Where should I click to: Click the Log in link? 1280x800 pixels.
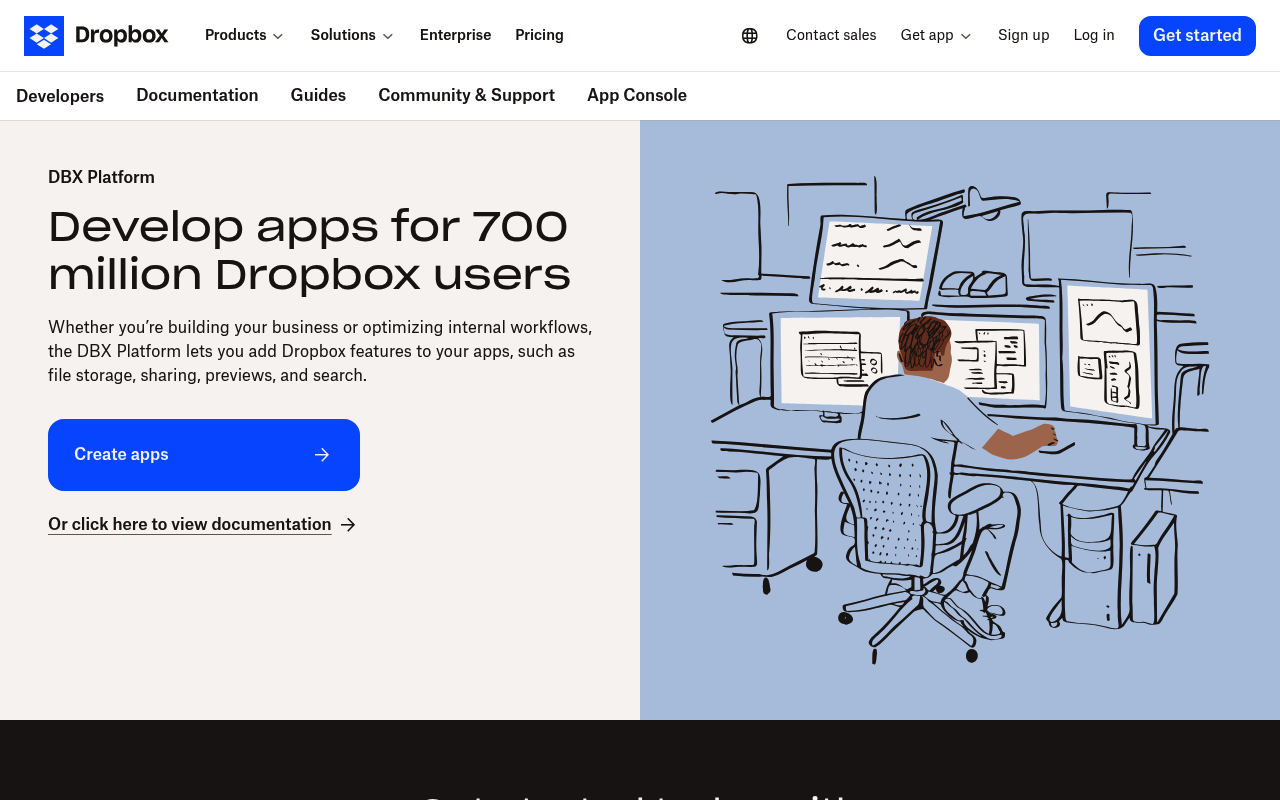[1094, 35]
